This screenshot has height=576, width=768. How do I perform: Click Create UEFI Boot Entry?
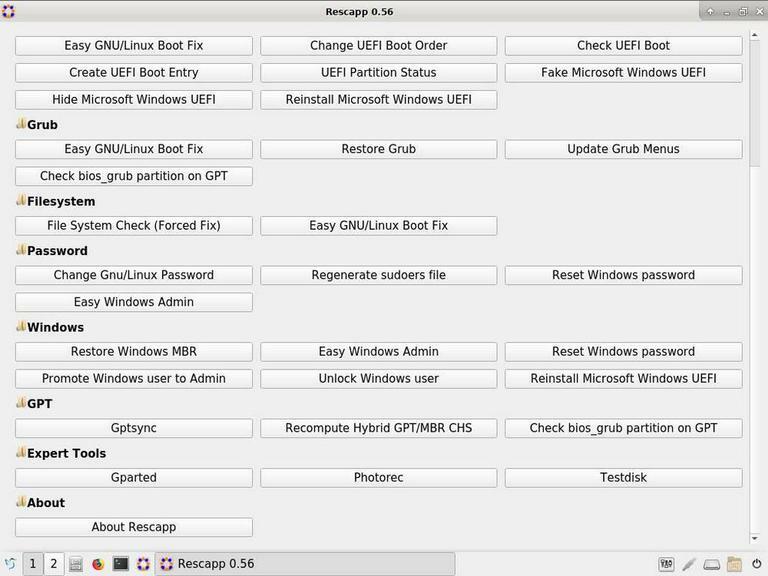tap(134, 72)
